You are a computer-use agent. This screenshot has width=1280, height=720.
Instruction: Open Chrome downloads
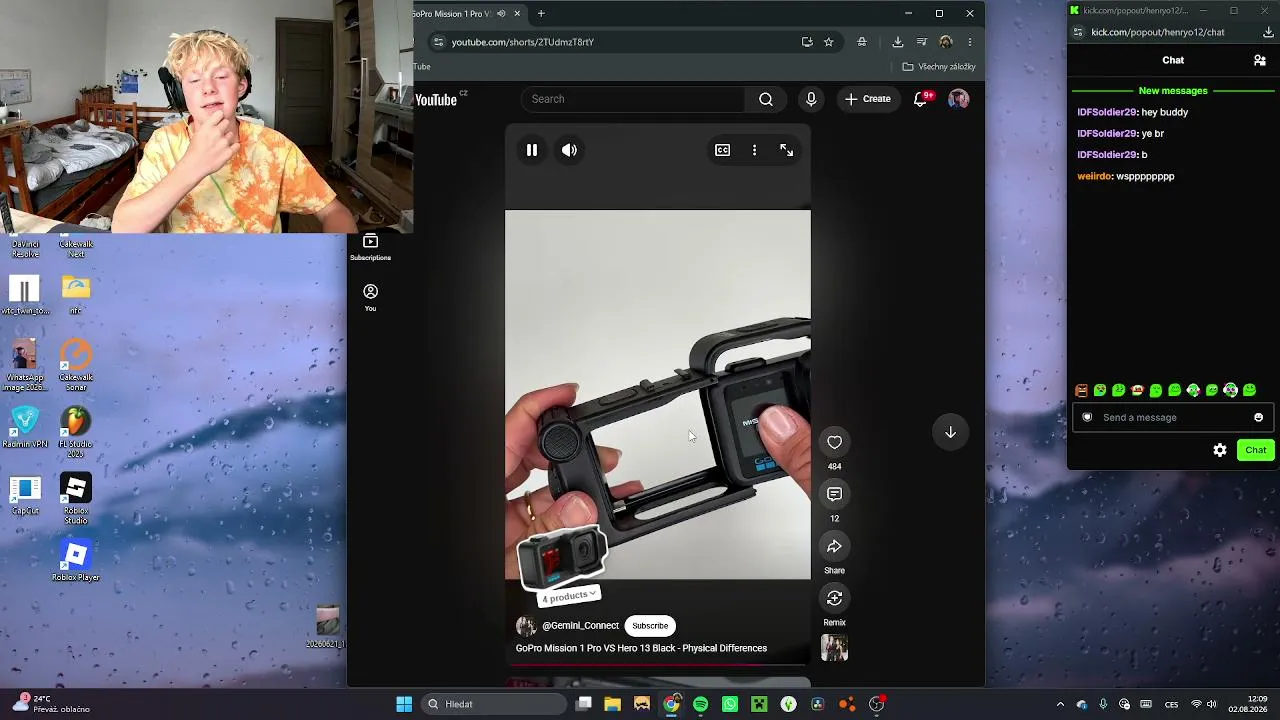(x=898, y=42)
